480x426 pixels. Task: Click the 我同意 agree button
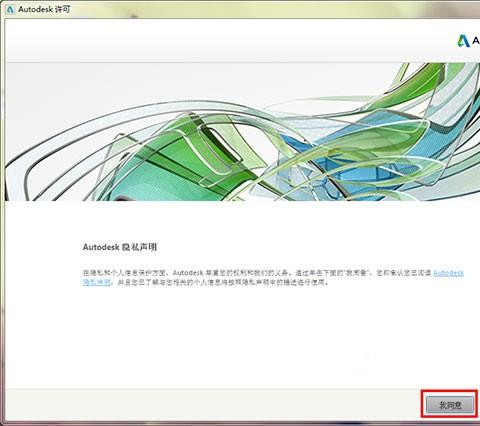pyautogui.click(x=450, y=405)
